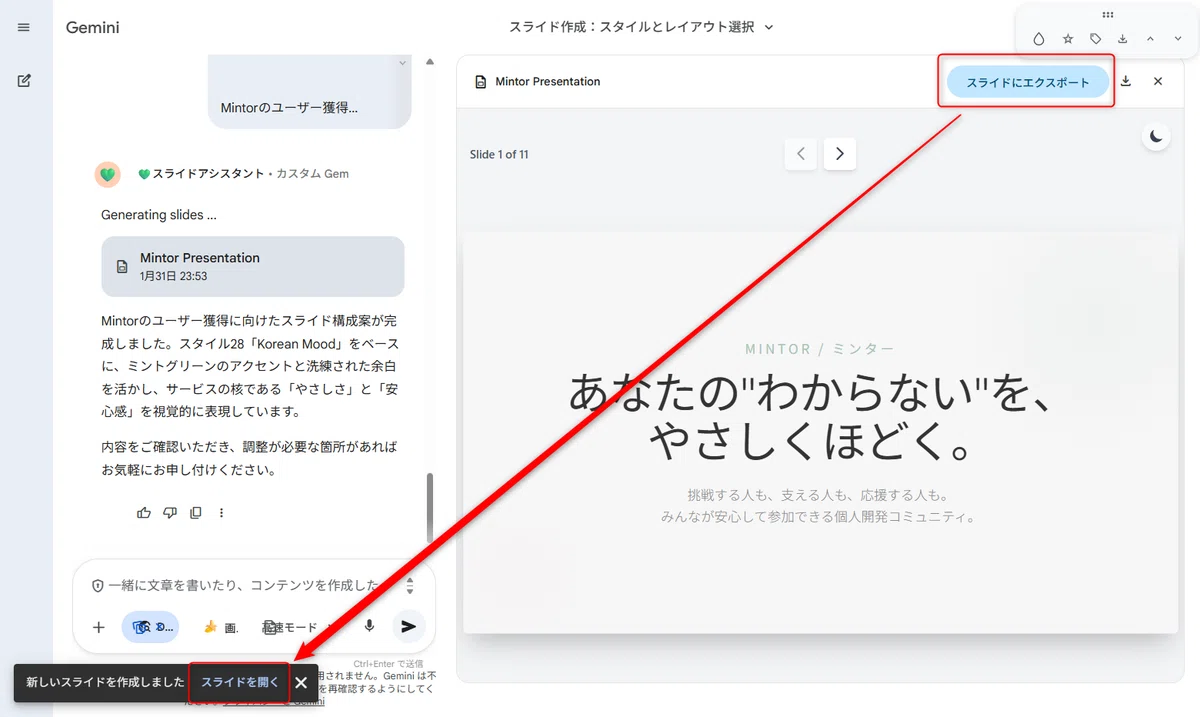Close the Mintor Presentation preview panel
Viewport: 1200px width, 717px height.
point(1158,82)
